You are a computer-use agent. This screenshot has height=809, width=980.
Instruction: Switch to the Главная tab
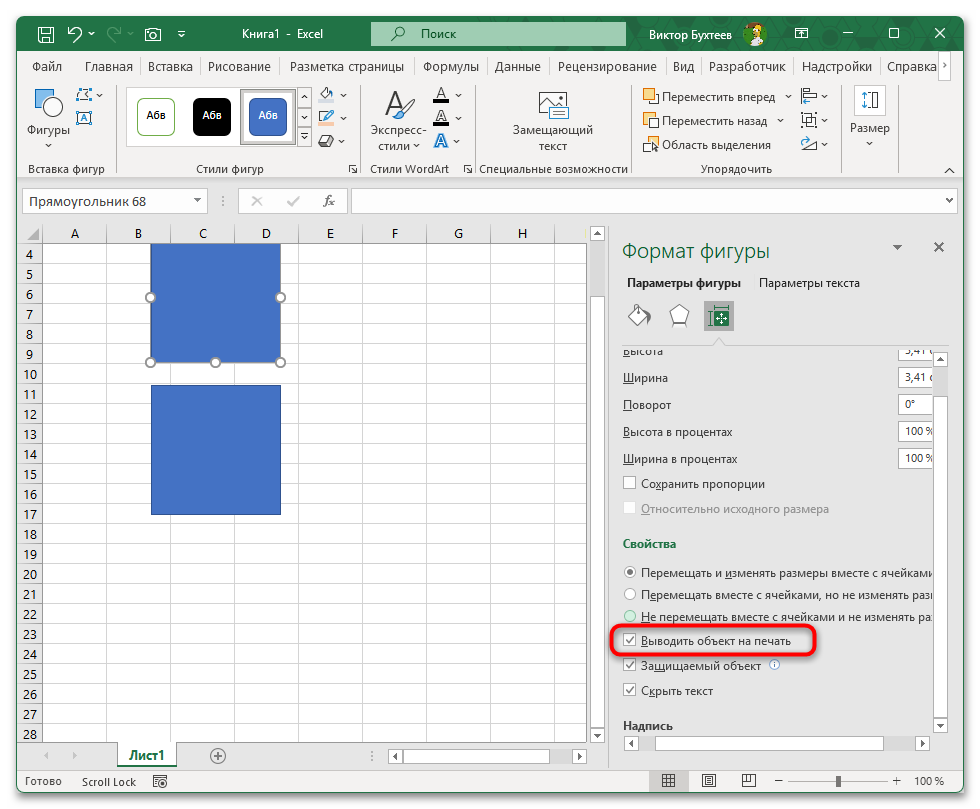point(109,66)
